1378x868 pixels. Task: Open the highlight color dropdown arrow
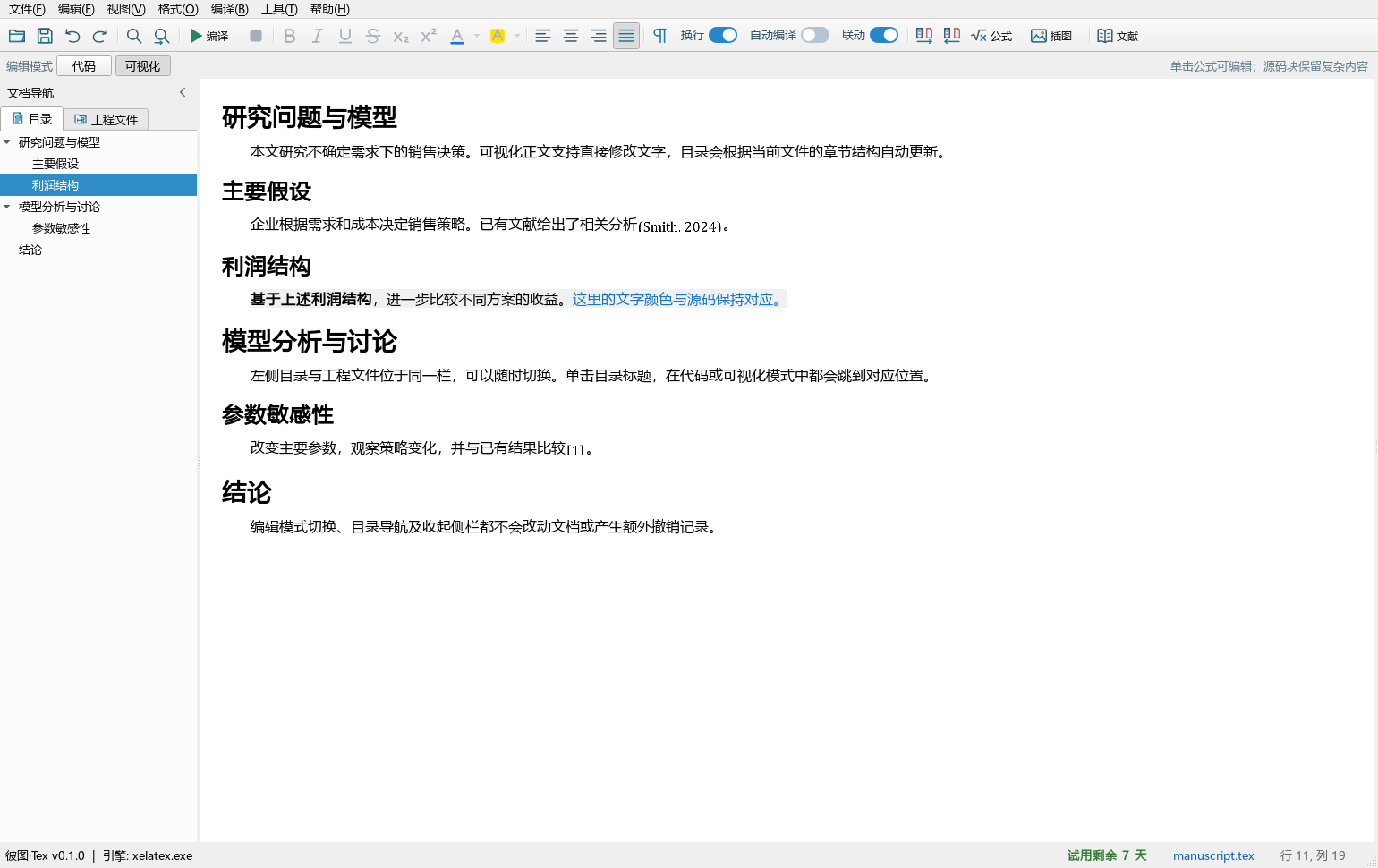(517, 36)
